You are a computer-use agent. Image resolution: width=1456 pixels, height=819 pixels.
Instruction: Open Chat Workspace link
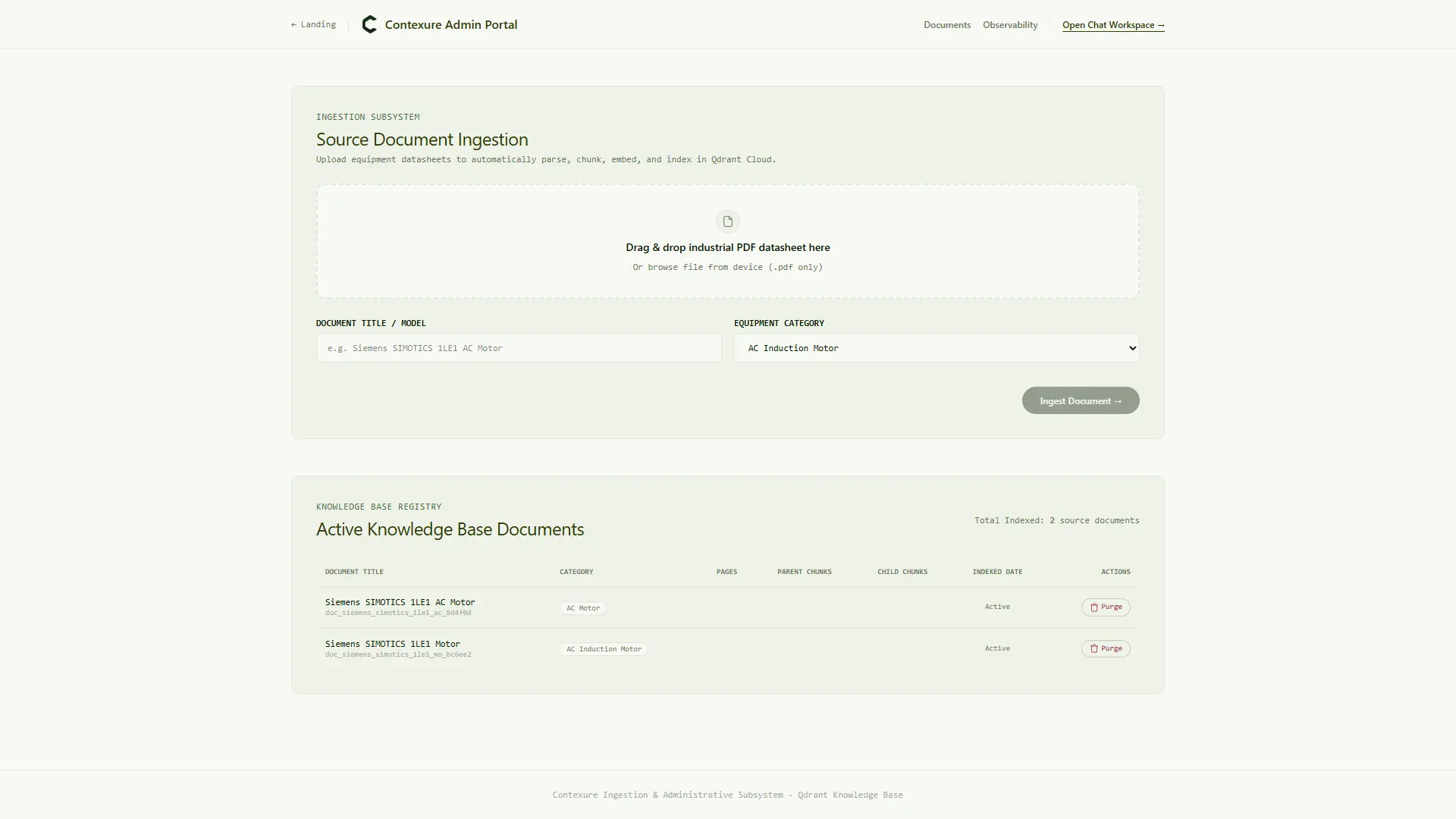1113,25
